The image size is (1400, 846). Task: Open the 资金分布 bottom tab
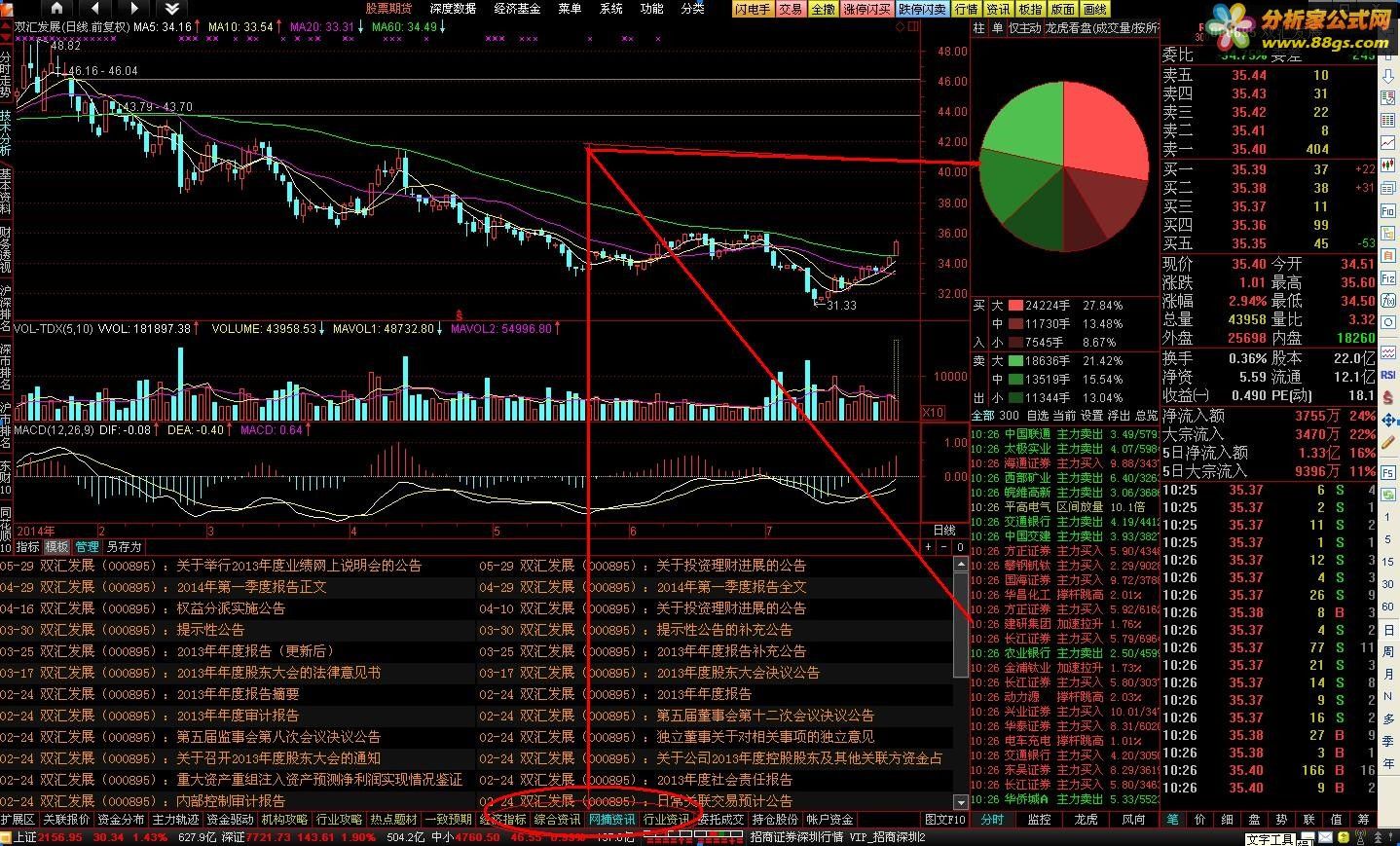(x=121, y=820)
